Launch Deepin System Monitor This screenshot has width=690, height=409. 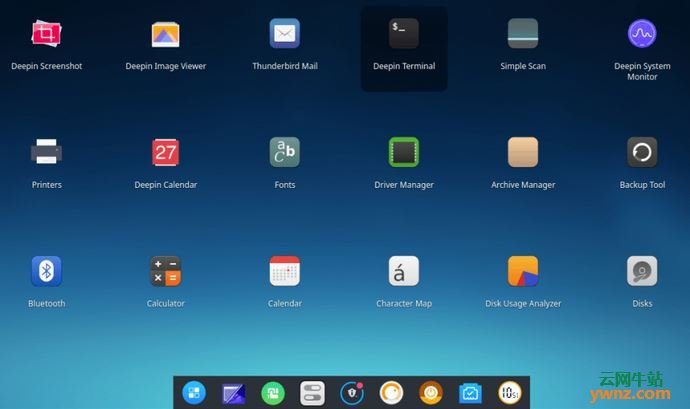[x=642, y=33]
